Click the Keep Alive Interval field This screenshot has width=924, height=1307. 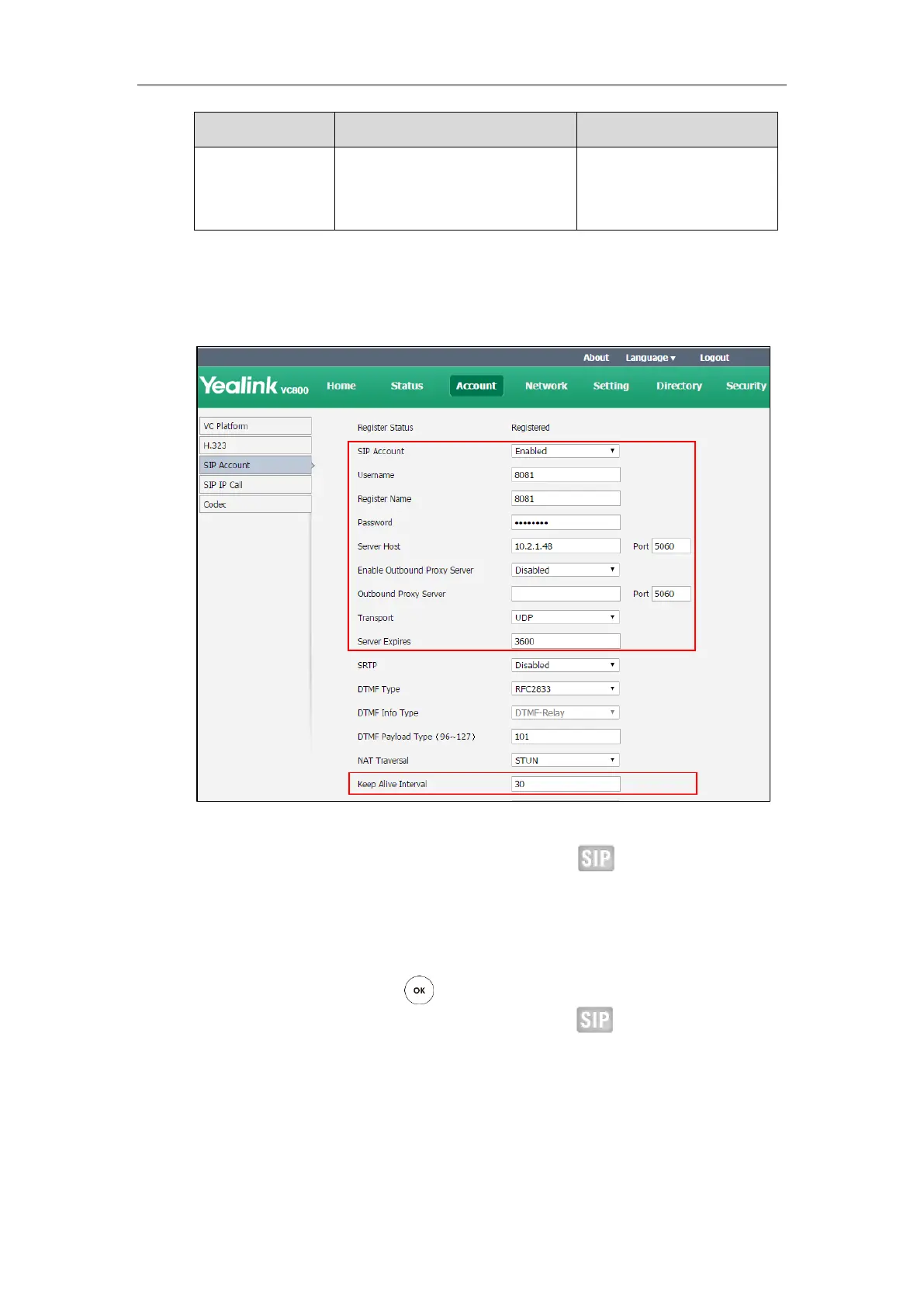point(566,784)
